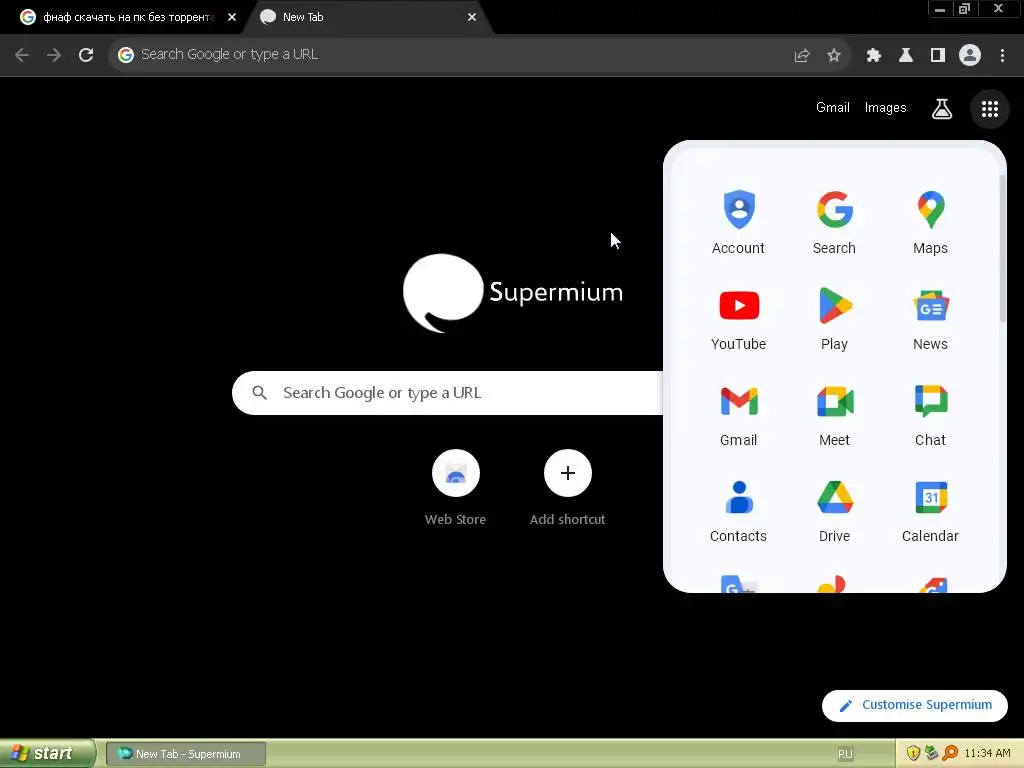
Task: Open Google Drive app
Action: click(x=835, y=510)
